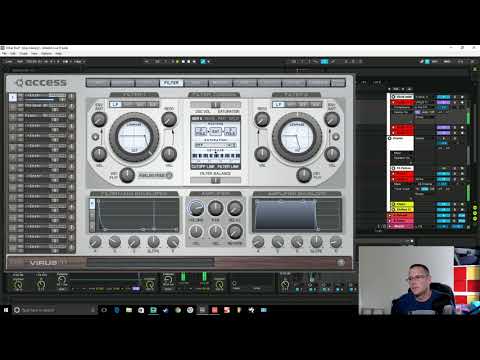
Task: Open first part's patch menu arrow
Action: 71,97
